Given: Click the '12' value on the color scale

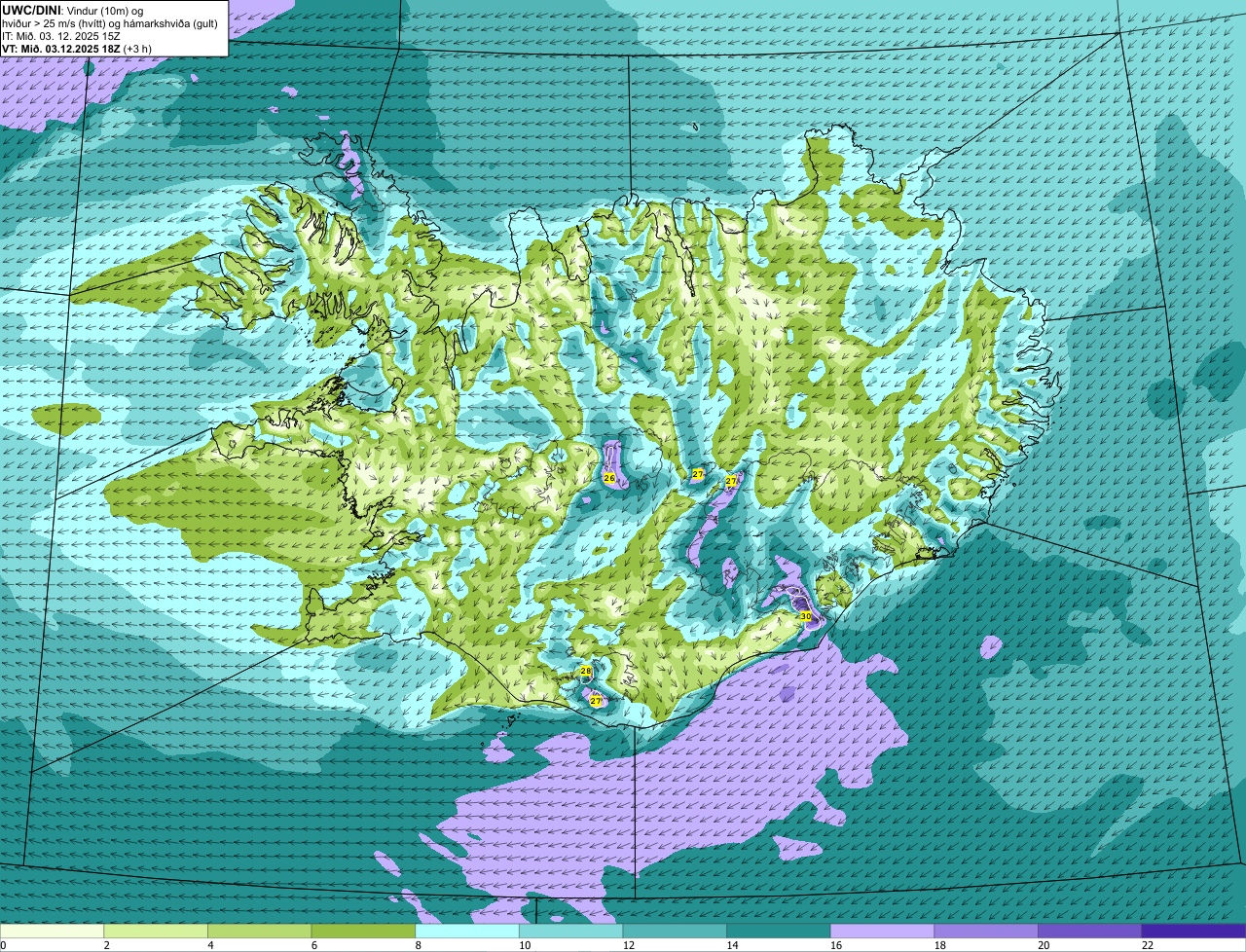Looking at the screenshot, I should click(629, 945).
